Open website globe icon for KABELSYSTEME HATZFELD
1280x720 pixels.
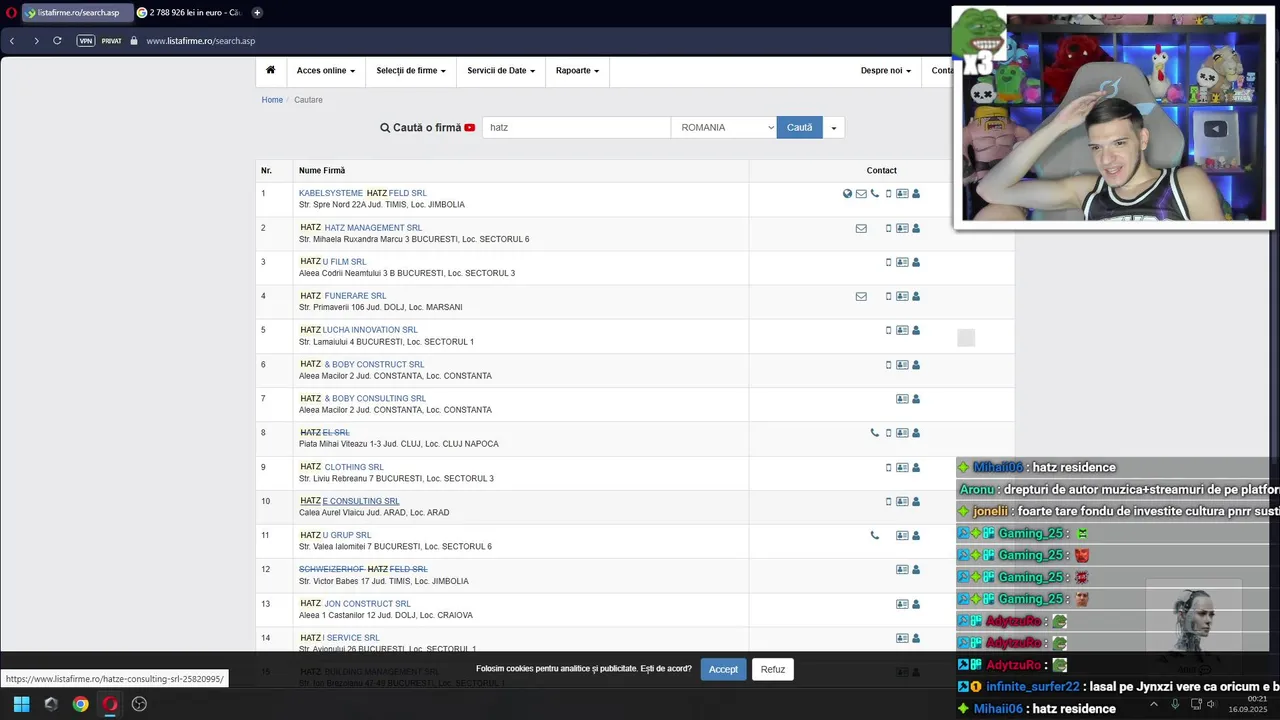coord(847,194)
